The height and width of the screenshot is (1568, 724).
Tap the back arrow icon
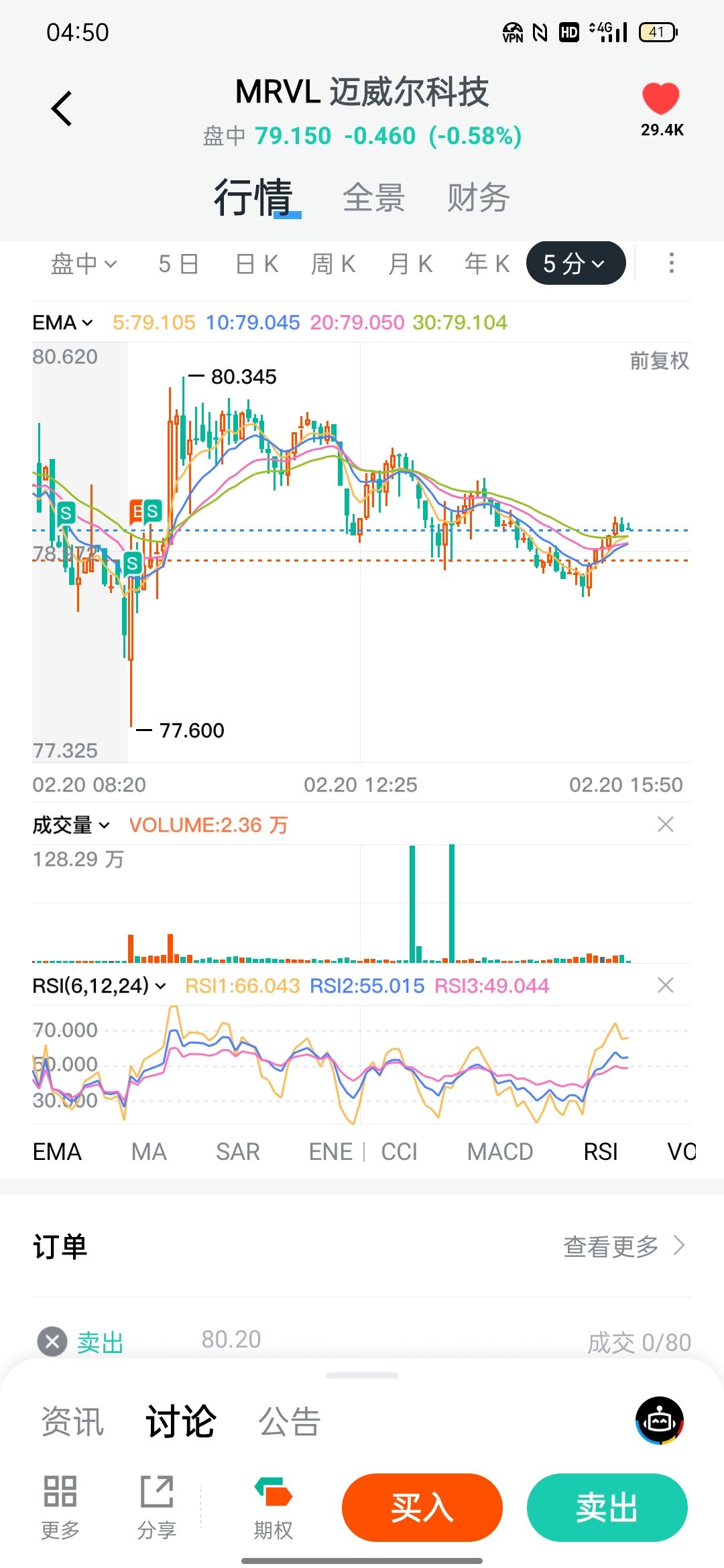(x=62, y=109)
